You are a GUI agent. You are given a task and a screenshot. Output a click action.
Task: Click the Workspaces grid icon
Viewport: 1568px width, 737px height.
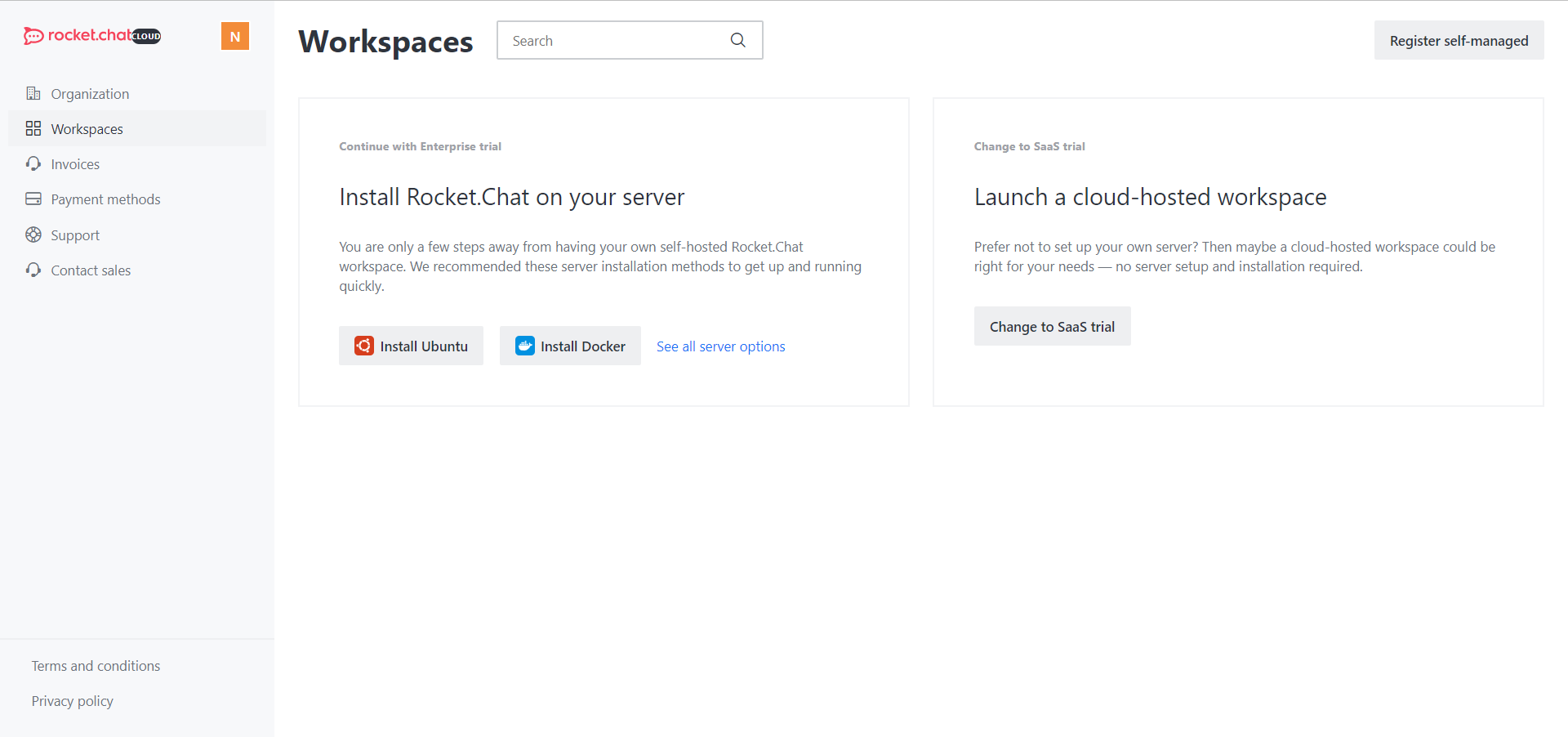[x=33, y=128]
